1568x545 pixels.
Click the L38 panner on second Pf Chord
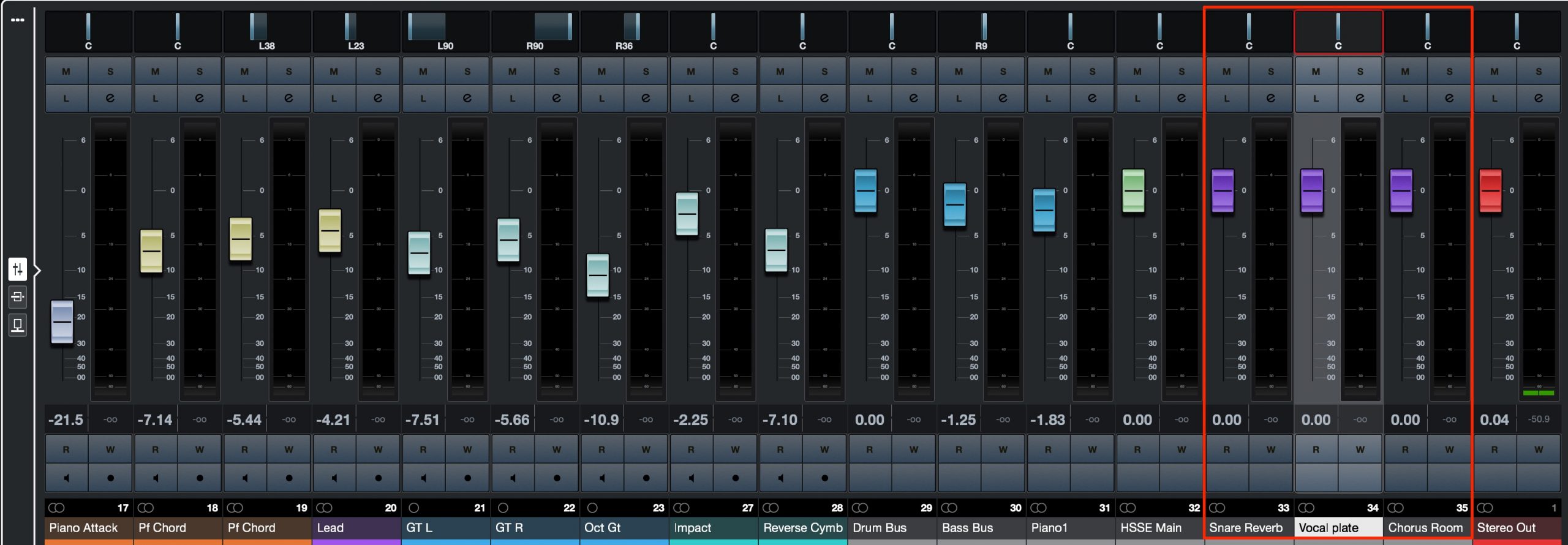(x=266, y=31)
